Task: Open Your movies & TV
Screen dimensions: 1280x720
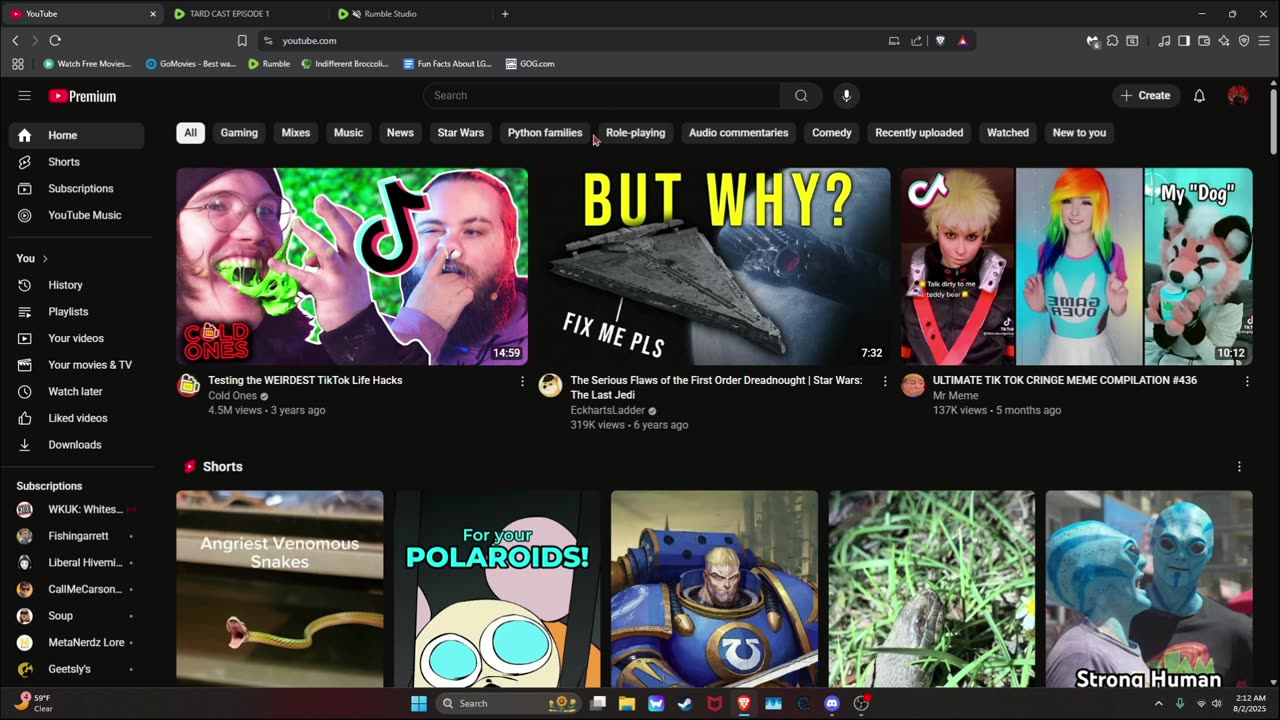Action: pyautogui.click(x=76, y=365)
